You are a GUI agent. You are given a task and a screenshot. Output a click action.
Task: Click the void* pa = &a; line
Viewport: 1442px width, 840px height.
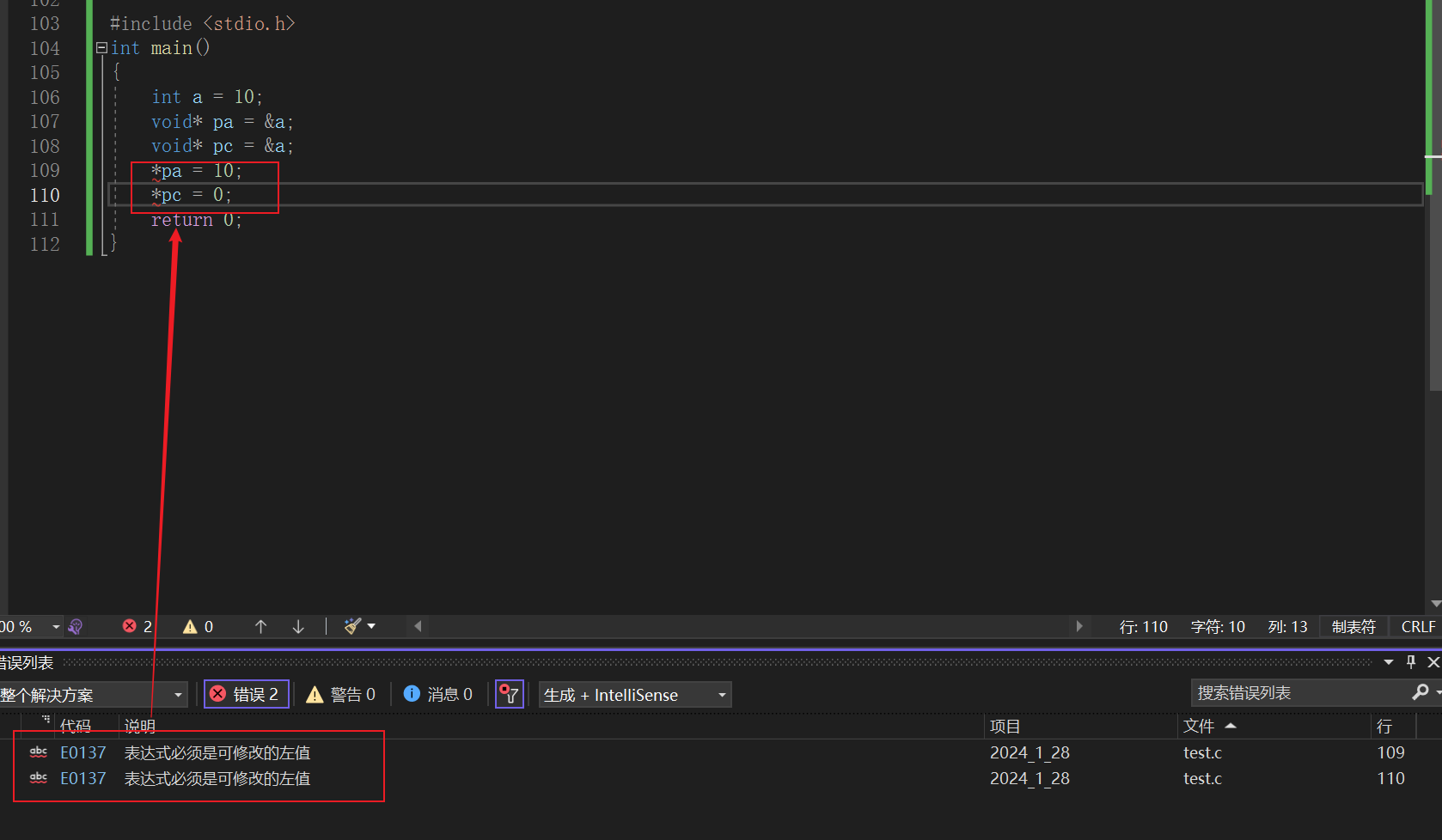pos(223,122)
